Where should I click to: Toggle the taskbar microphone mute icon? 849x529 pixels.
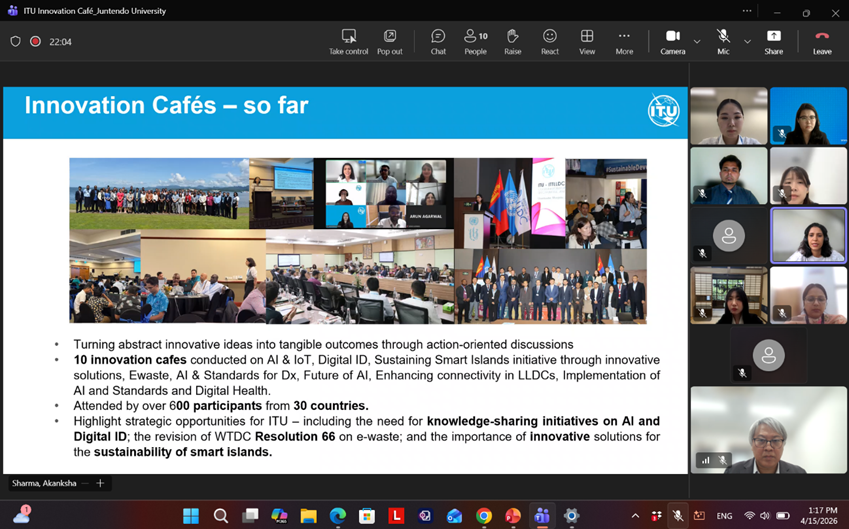click(677, 516)
